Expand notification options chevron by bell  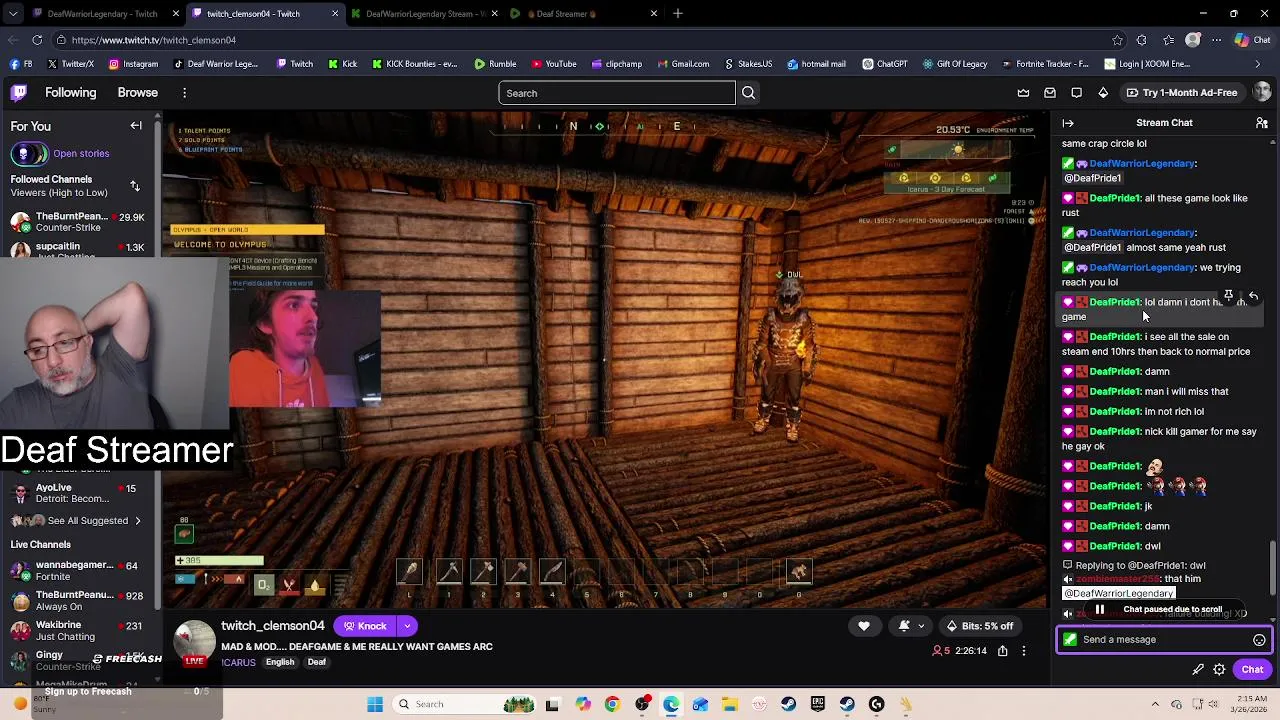point(921,626)
